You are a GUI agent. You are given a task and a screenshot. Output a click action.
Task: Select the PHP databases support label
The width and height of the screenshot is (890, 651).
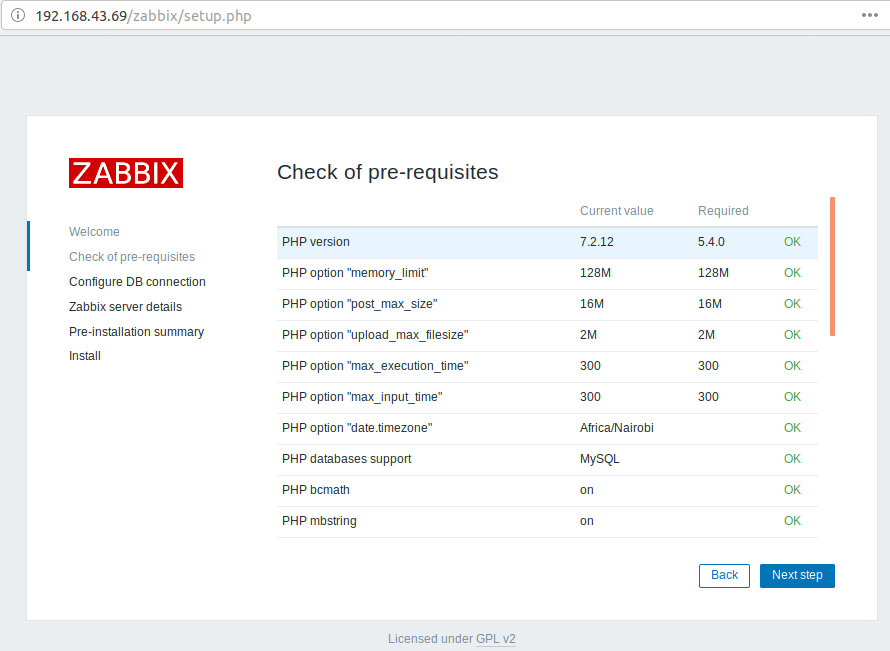(347, 459)
